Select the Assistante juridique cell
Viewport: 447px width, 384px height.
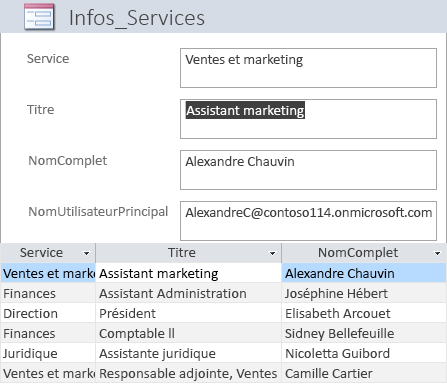click(189, 353)
